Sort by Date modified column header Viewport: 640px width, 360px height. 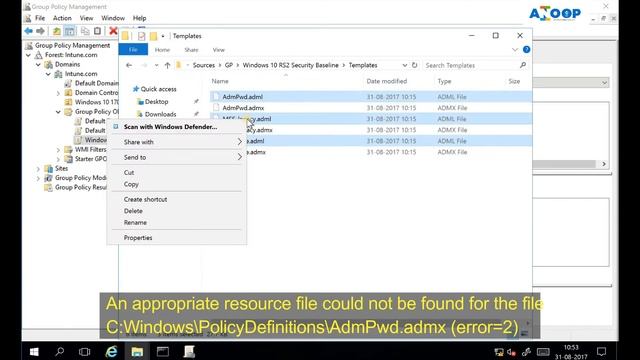387,81
